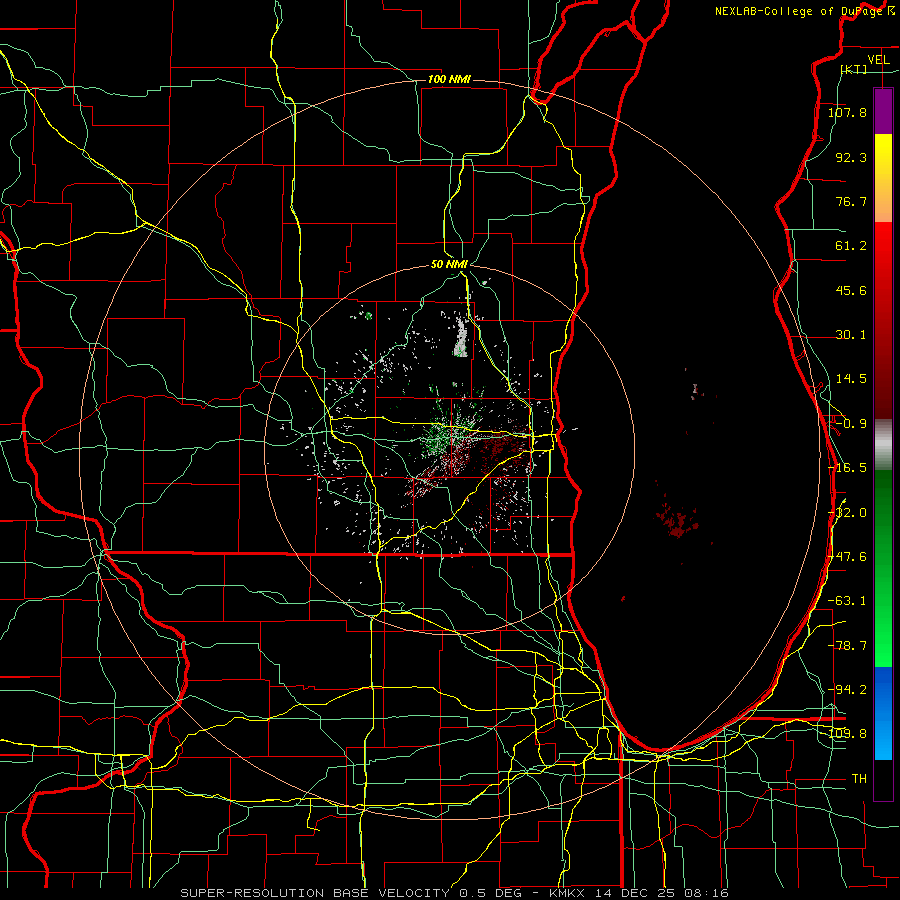Click the blue segment of the color bar

coord(883,713)
